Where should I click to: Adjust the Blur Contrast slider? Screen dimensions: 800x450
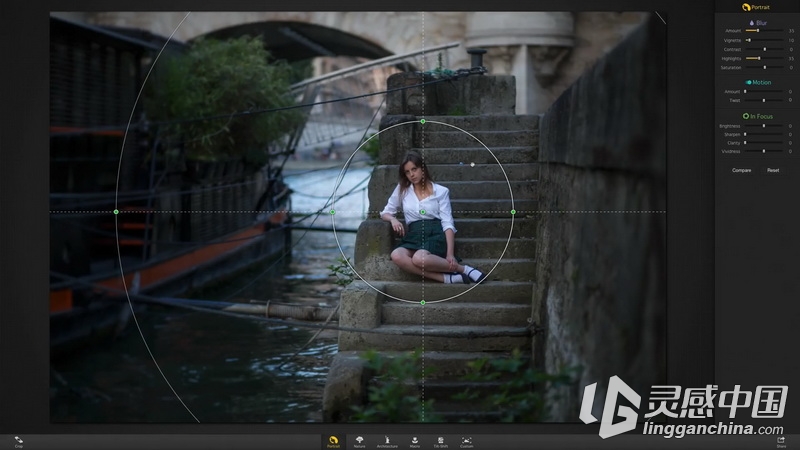[x=764, y=49]
